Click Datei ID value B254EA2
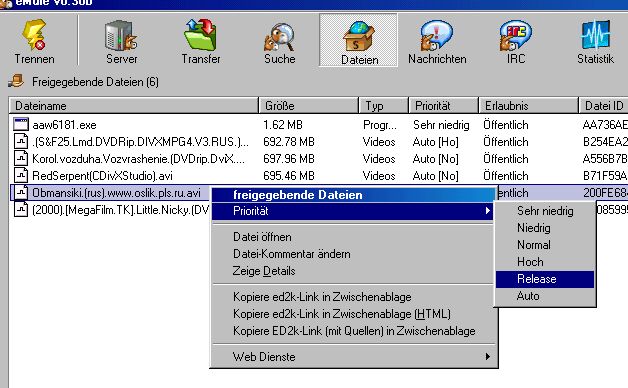The height and width of the screenshot is (388, 628). tap(605, 142)
